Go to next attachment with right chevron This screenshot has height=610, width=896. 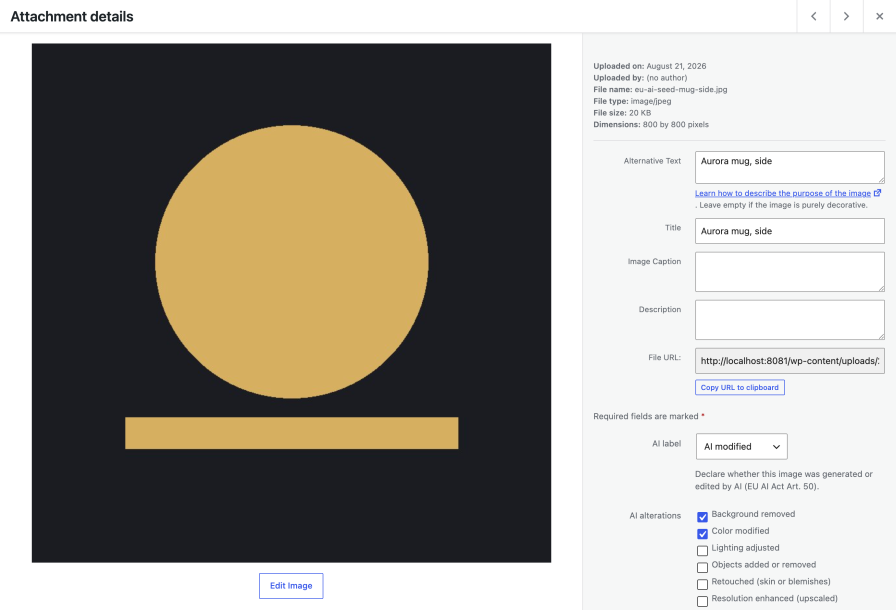[846, 16]
